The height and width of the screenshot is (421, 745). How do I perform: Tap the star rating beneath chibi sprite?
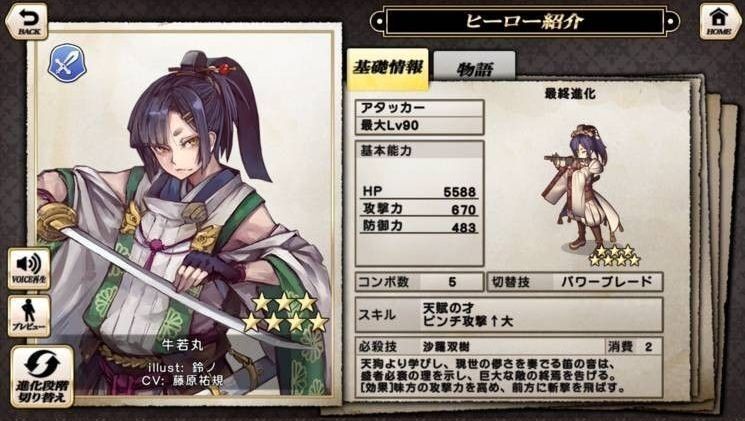(x=614, y=255)
